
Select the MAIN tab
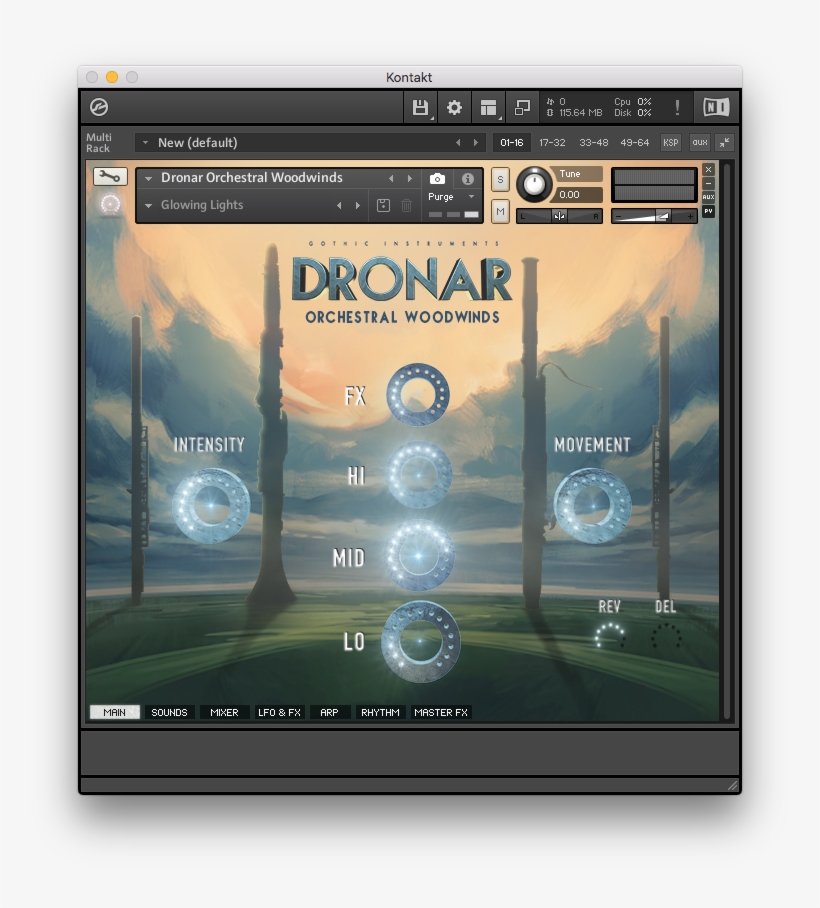pos(115,712)
